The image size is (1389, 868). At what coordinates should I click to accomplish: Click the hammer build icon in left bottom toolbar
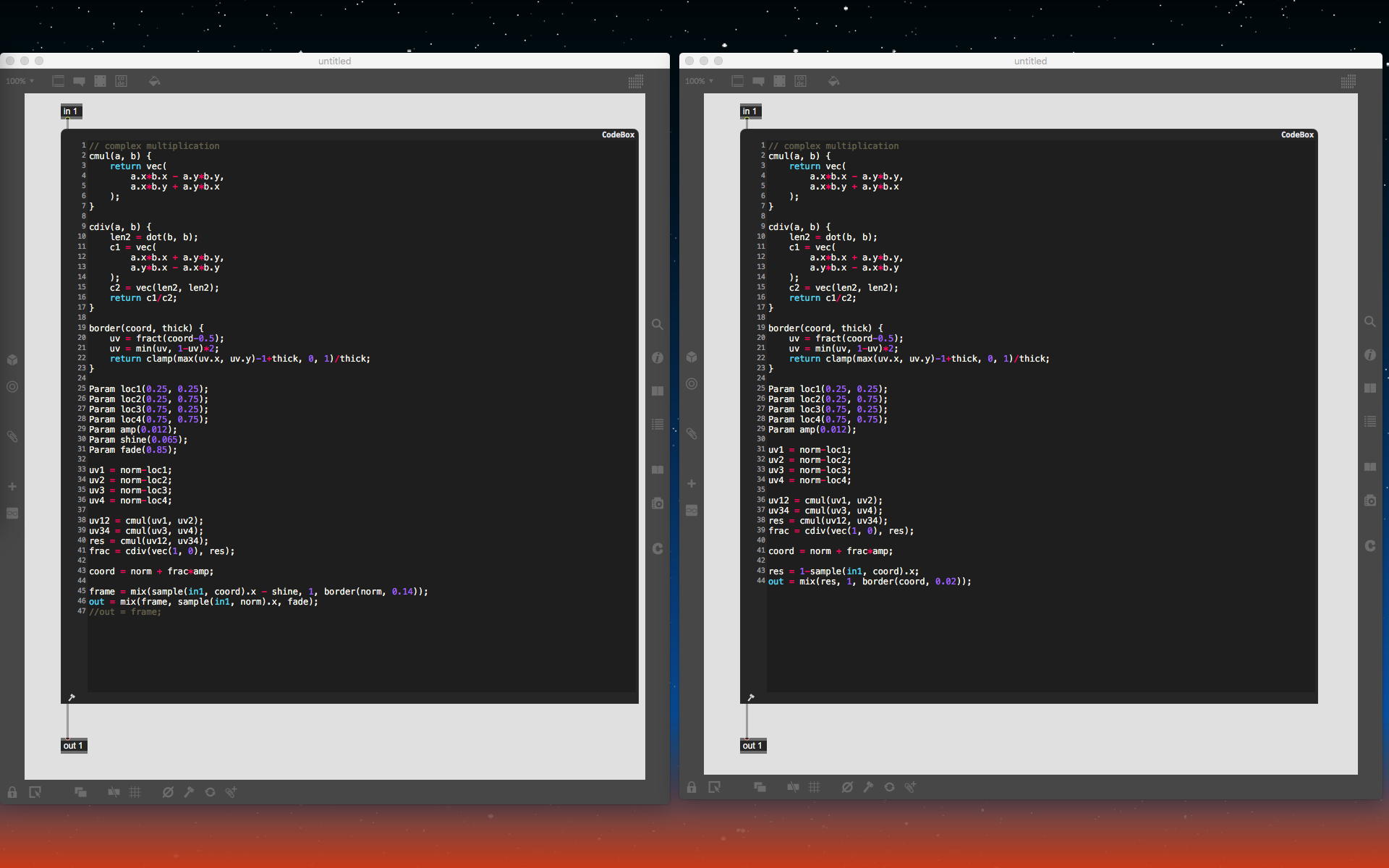pyautogui.click(x=189, y=792)
